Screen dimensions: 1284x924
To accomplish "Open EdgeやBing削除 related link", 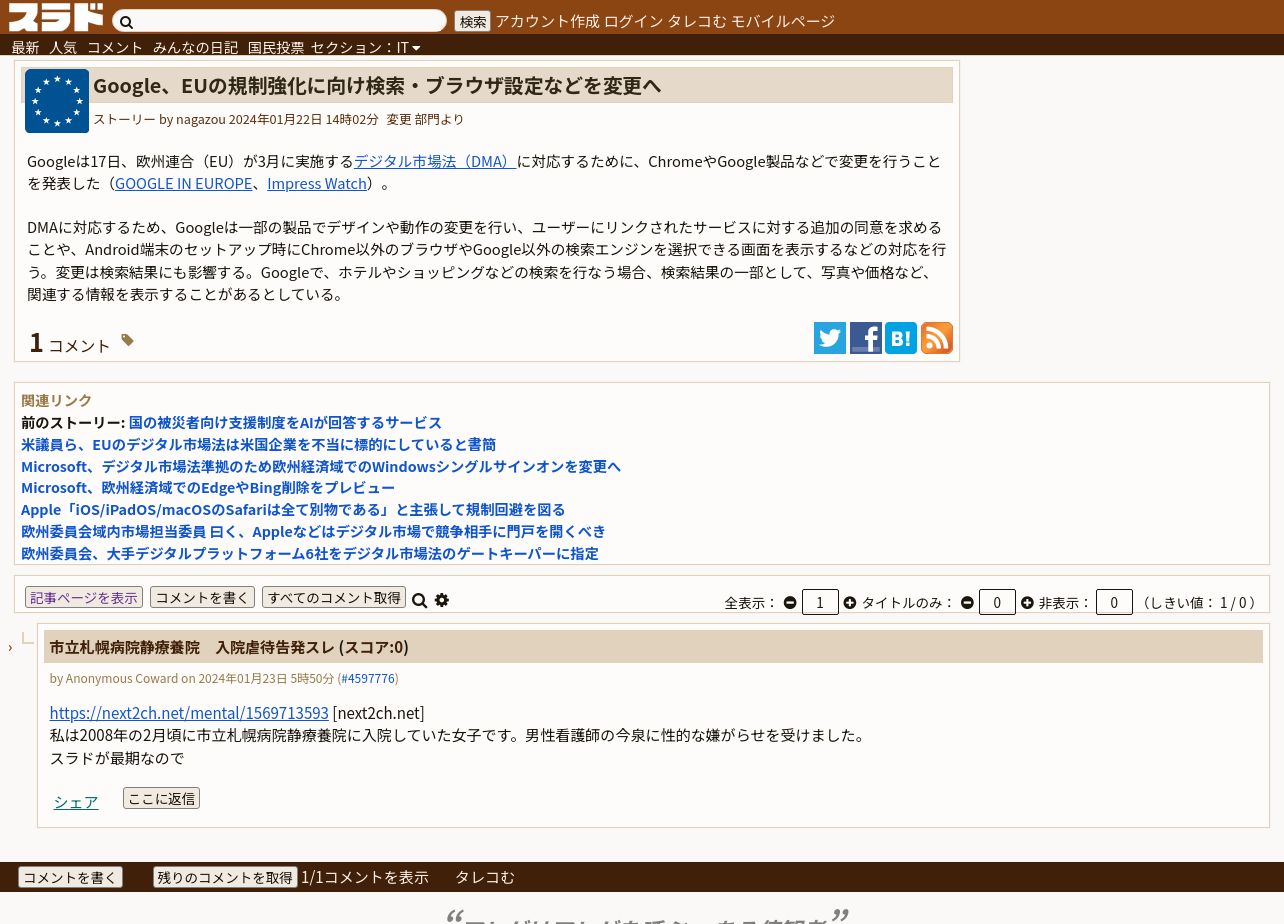I will [x=208, y=487].
